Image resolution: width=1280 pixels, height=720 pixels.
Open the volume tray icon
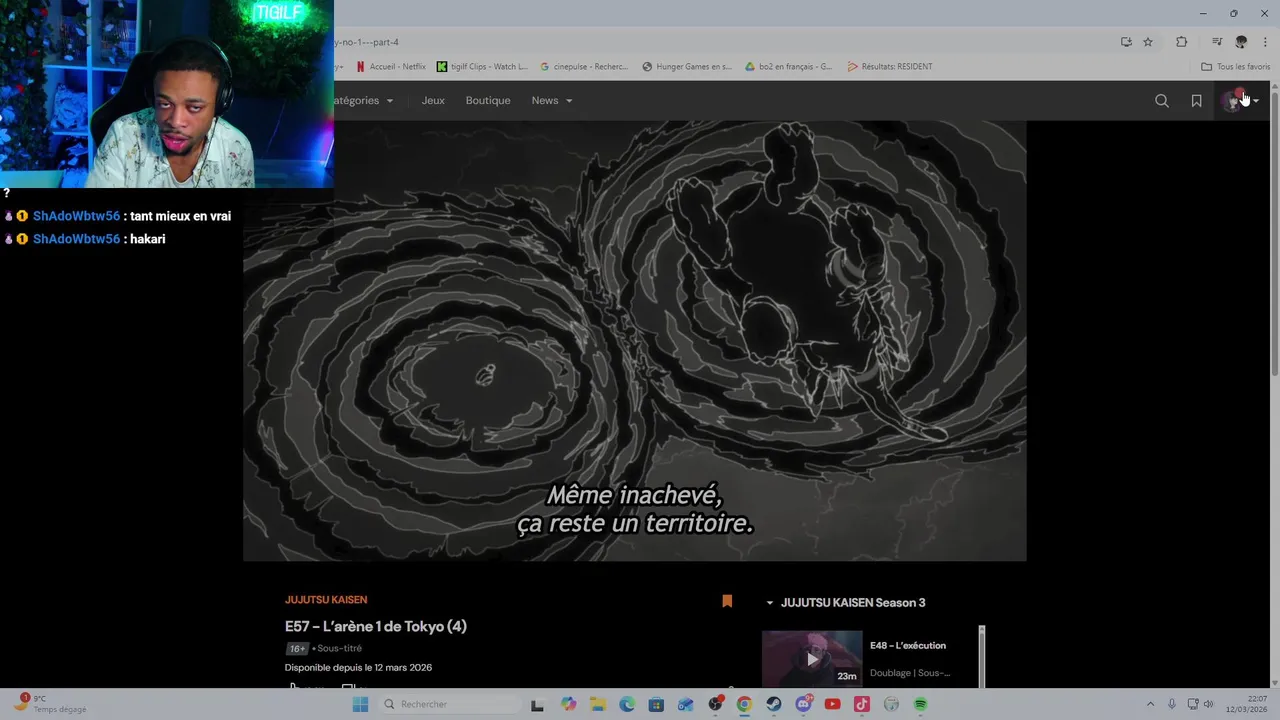[1208, 704]
